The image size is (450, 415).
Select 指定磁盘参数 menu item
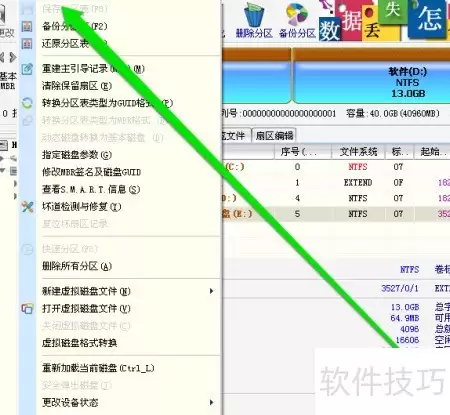point(77,155)
